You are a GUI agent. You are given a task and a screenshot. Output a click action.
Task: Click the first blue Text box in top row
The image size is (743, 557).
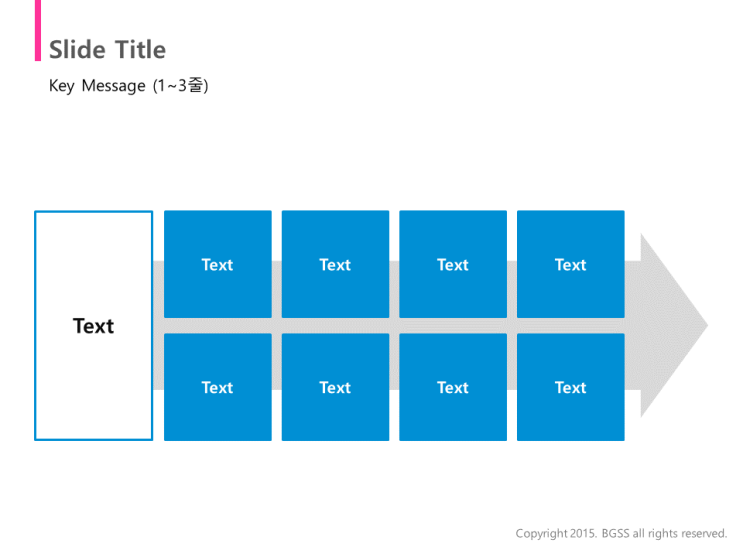[217, 264]
